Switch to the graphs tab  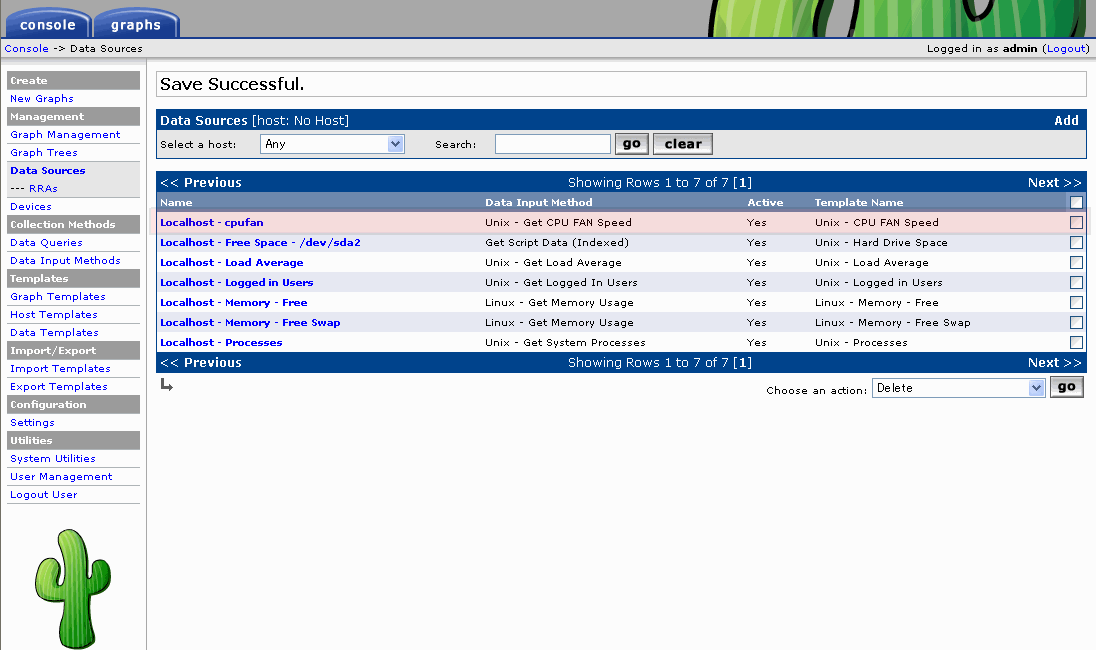pyautogui.click(x=136, y=25)
